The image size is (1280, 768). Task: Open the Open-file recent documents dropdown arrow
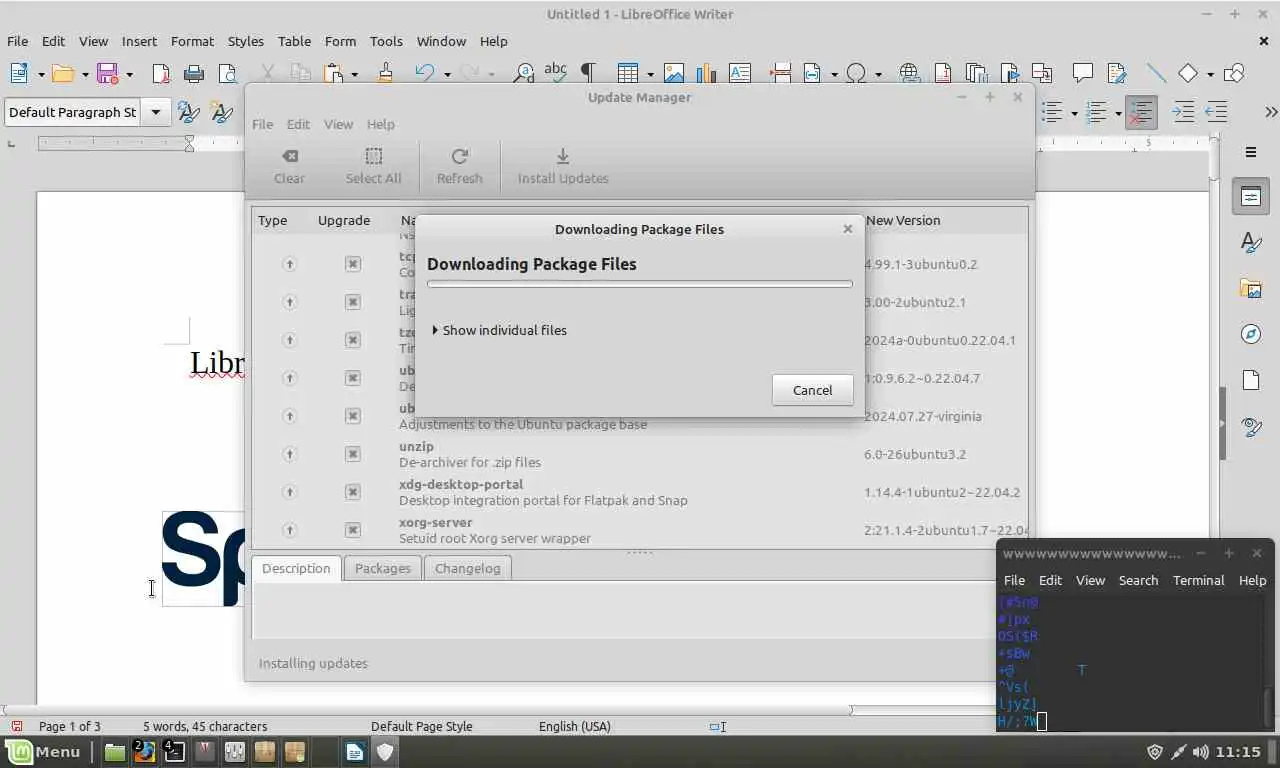tap(85, 74)
